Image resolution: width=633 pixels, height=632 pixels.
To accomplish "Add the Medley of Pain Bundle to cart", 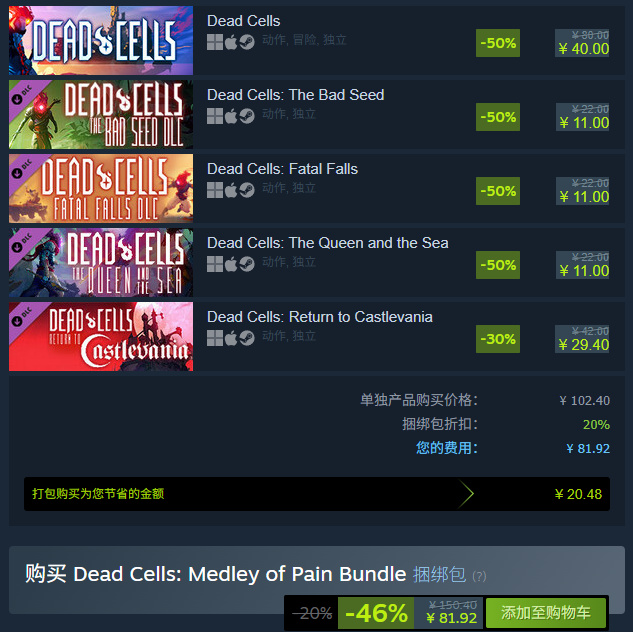I will point(546,613).
